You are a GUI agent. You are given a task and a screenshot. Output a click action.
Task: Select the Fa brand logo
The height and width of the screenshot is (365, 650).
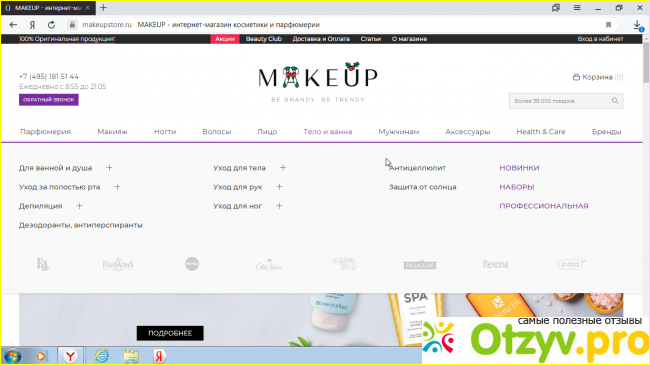point(43,264)
